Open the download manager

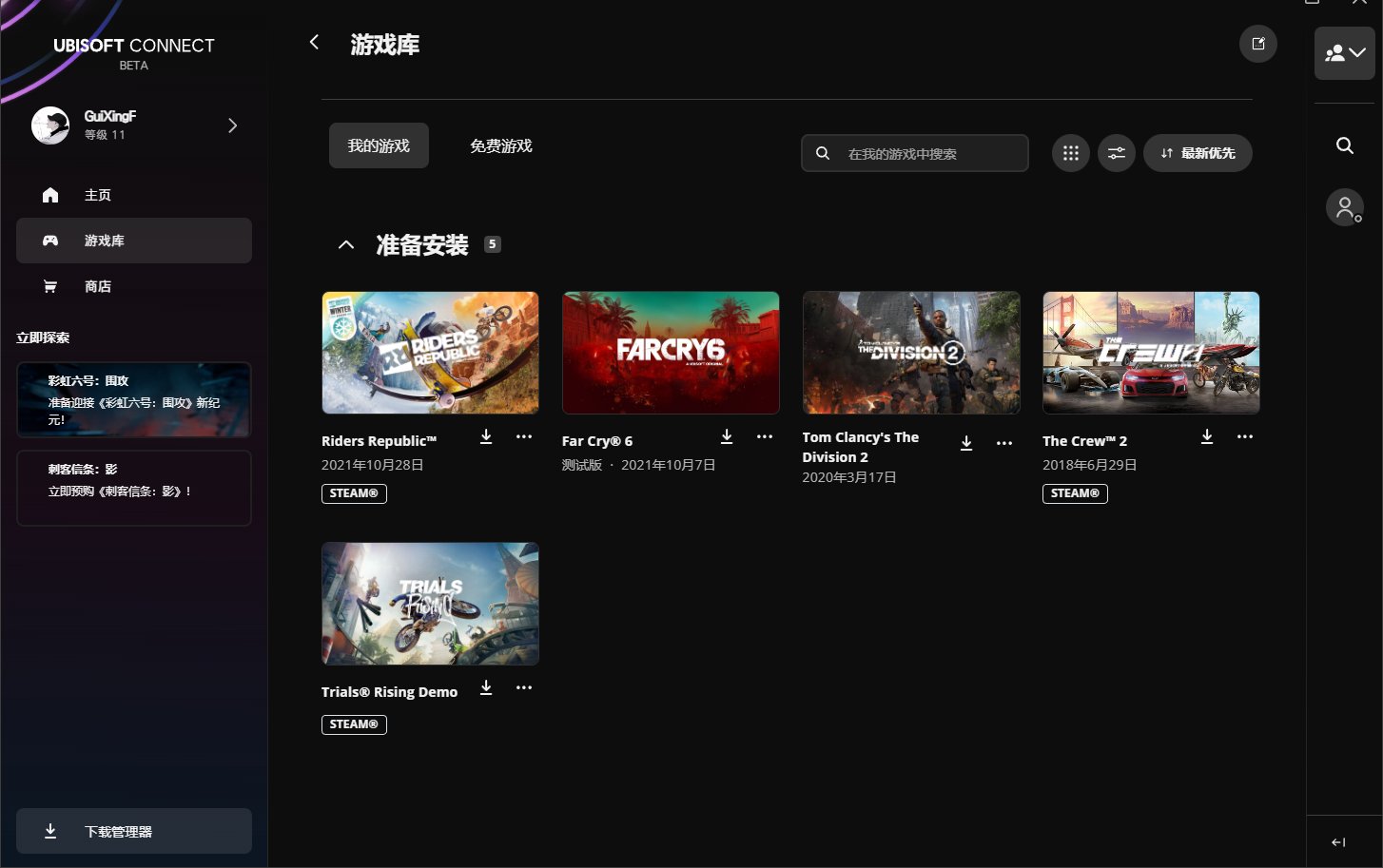pos(133,830)
